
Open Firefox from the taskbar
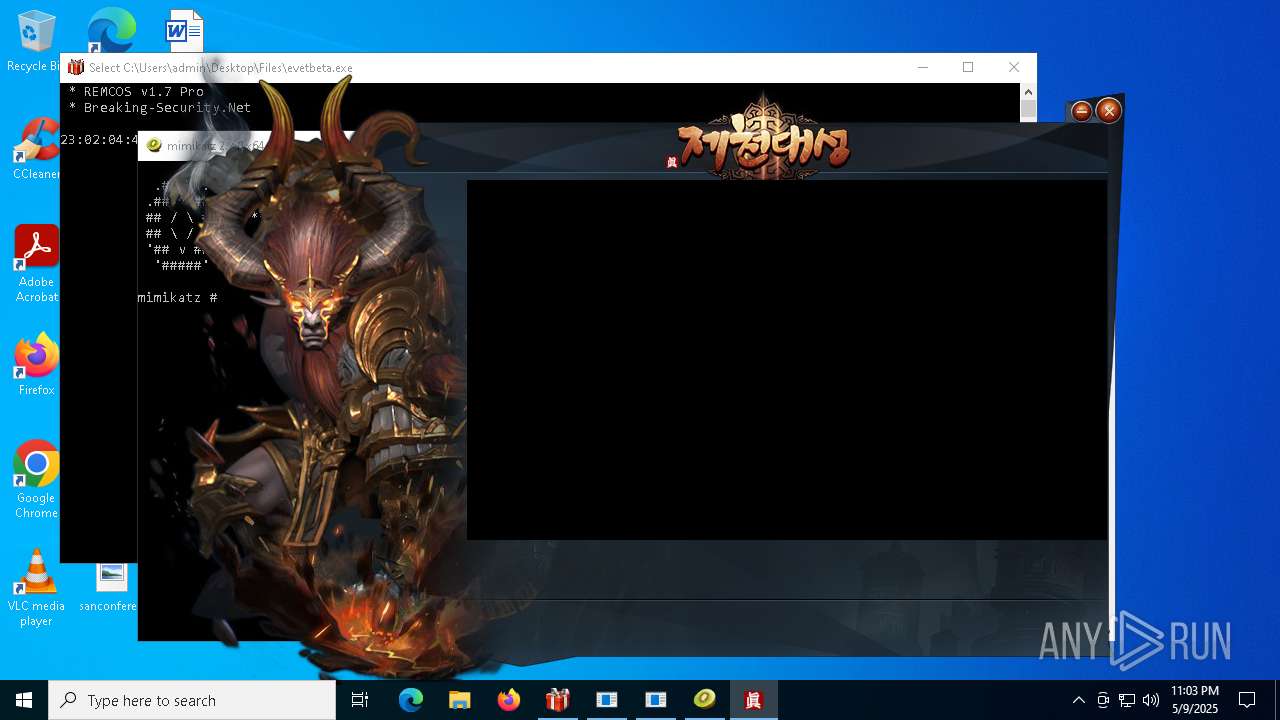click(x=508, y=700)
